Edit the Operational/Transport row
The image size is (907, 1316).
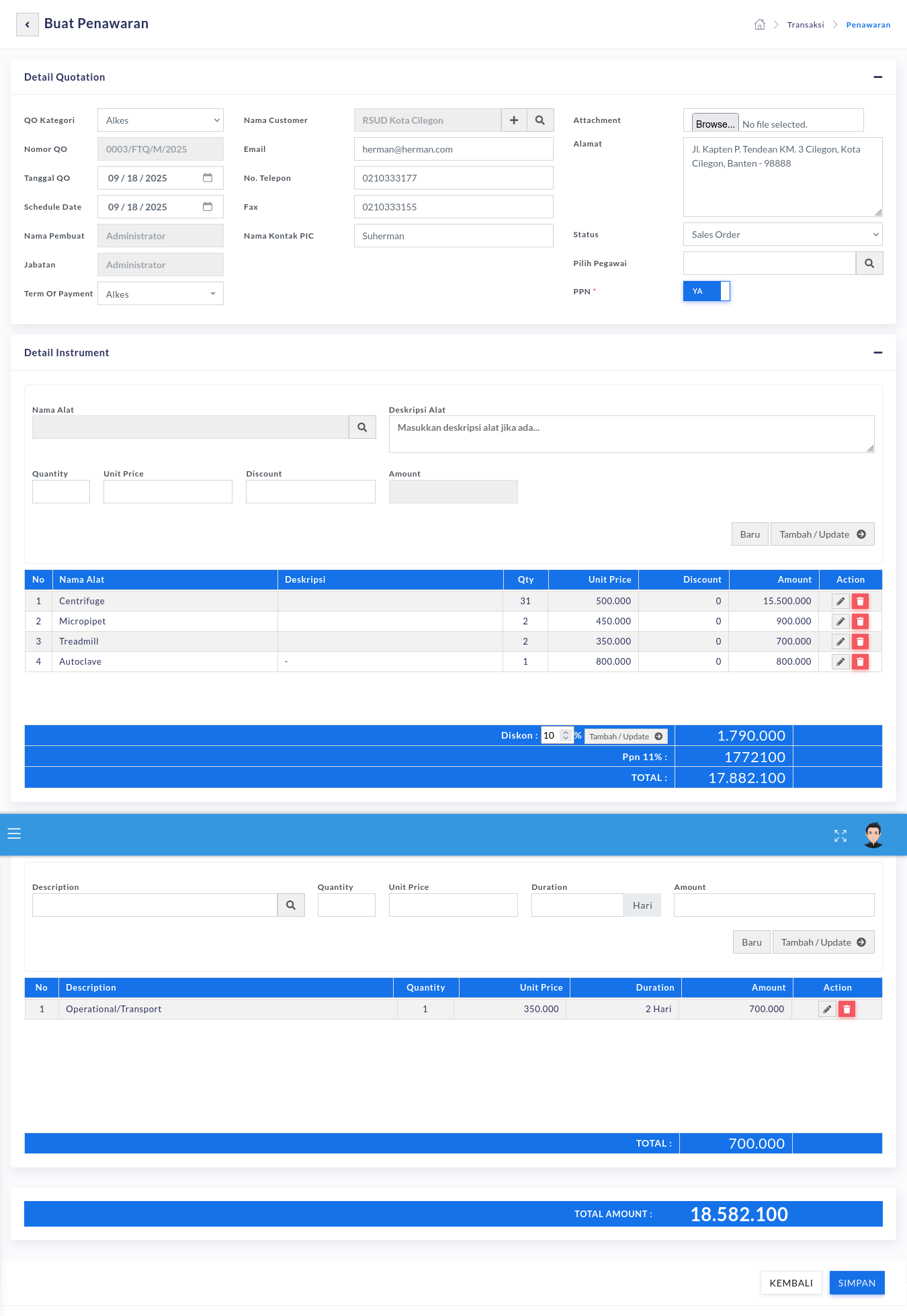827,1010
